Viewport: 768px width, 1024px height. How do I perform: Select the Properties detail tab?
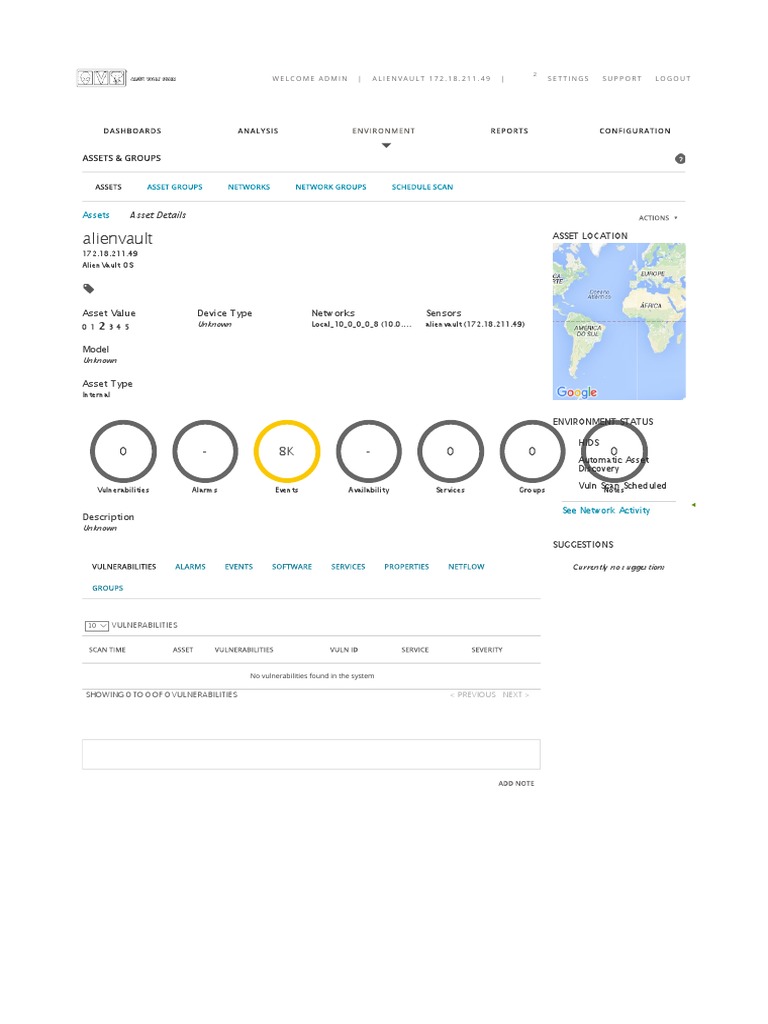click(x=406, y=567)
